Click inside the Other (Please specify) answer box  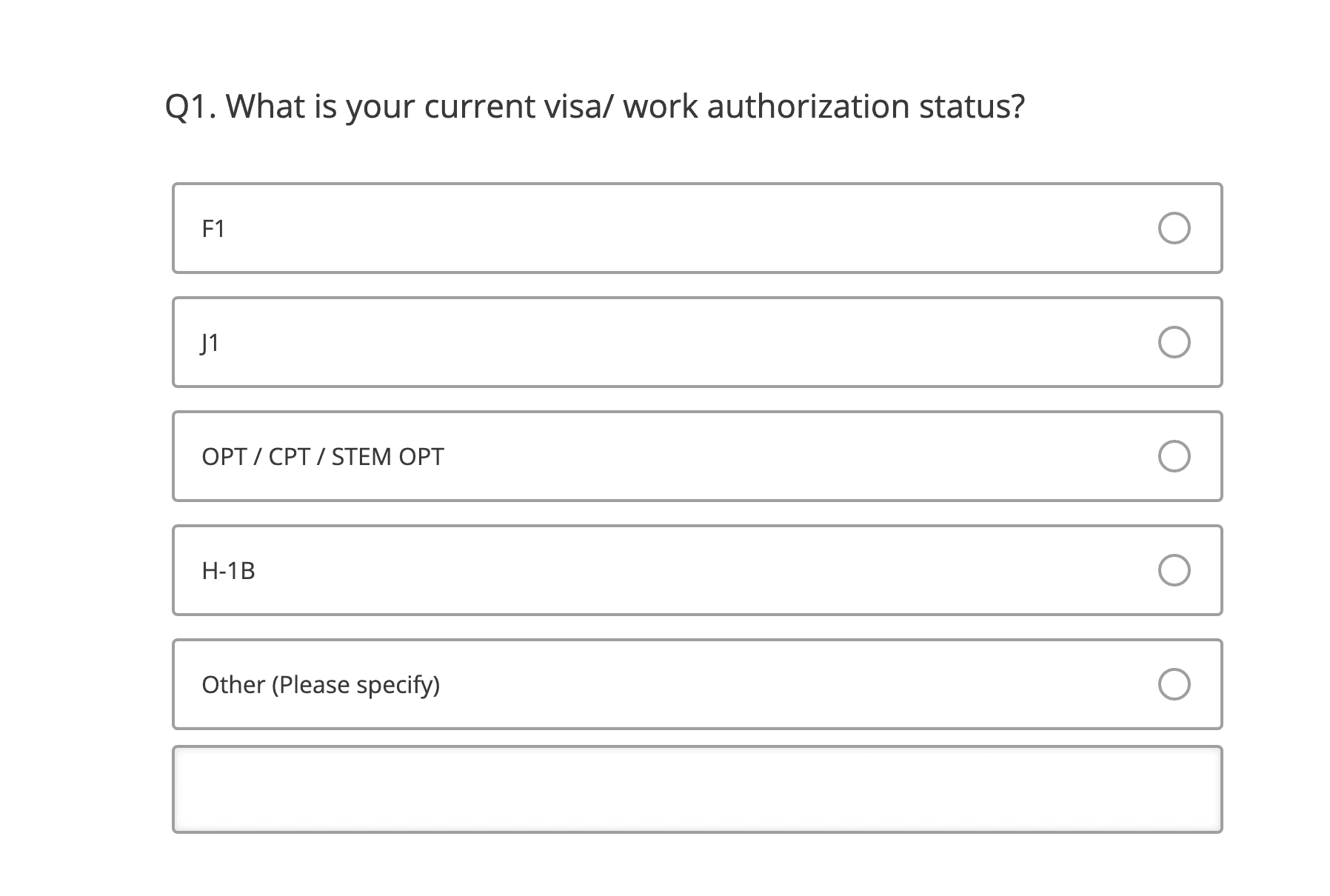697,684
